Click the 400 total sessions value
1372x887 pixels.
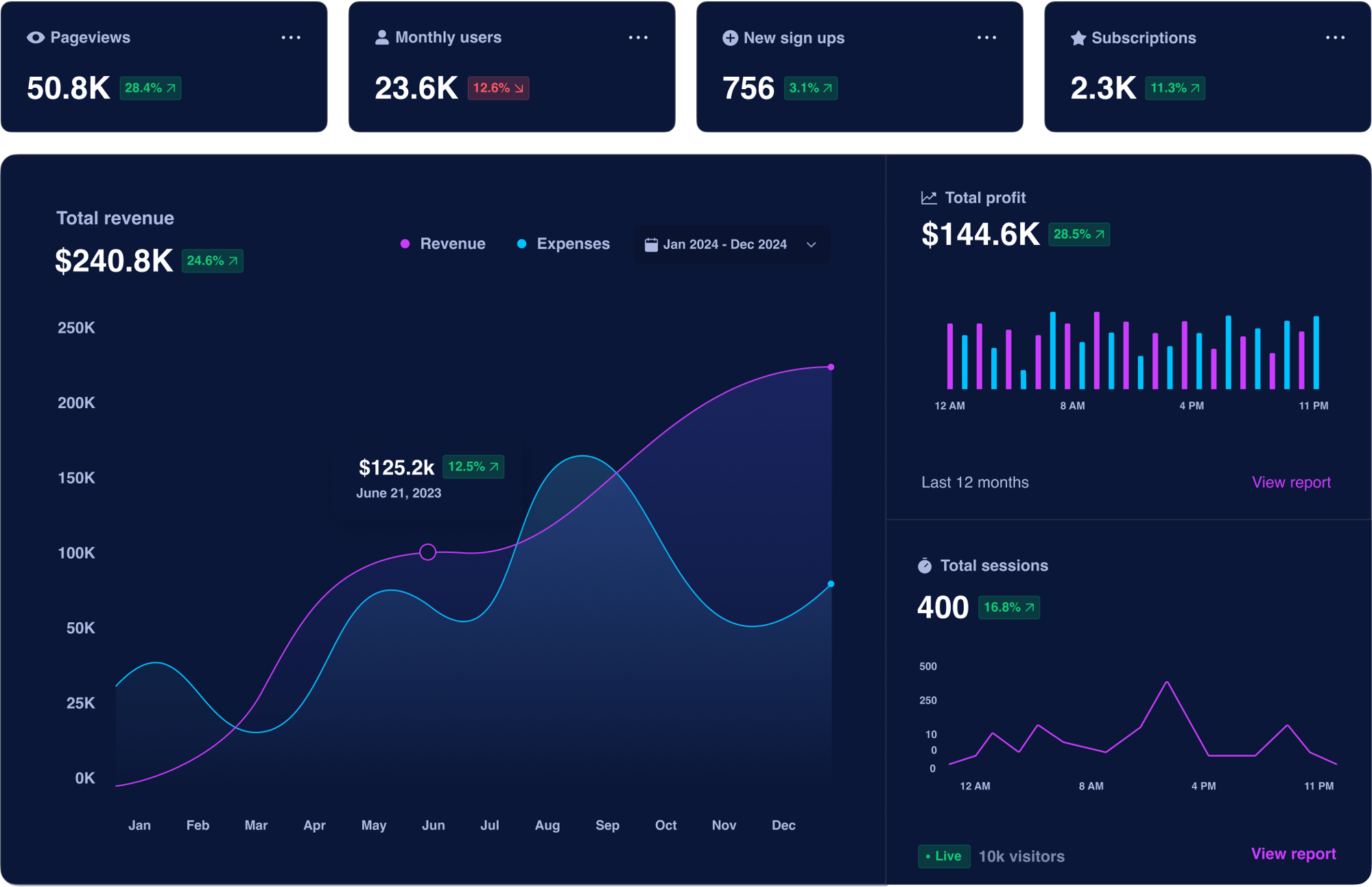tap(943, 608)
